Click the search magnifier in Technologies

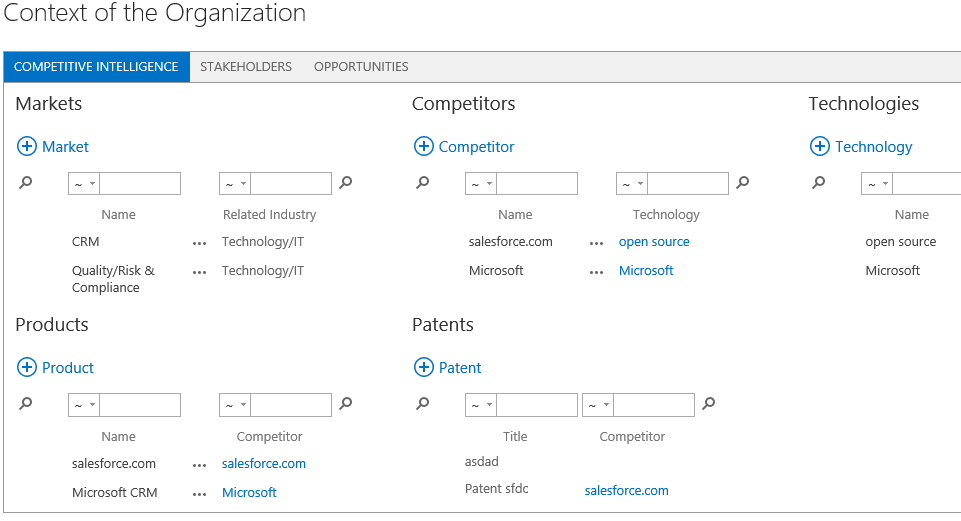[x=819, y=182]
